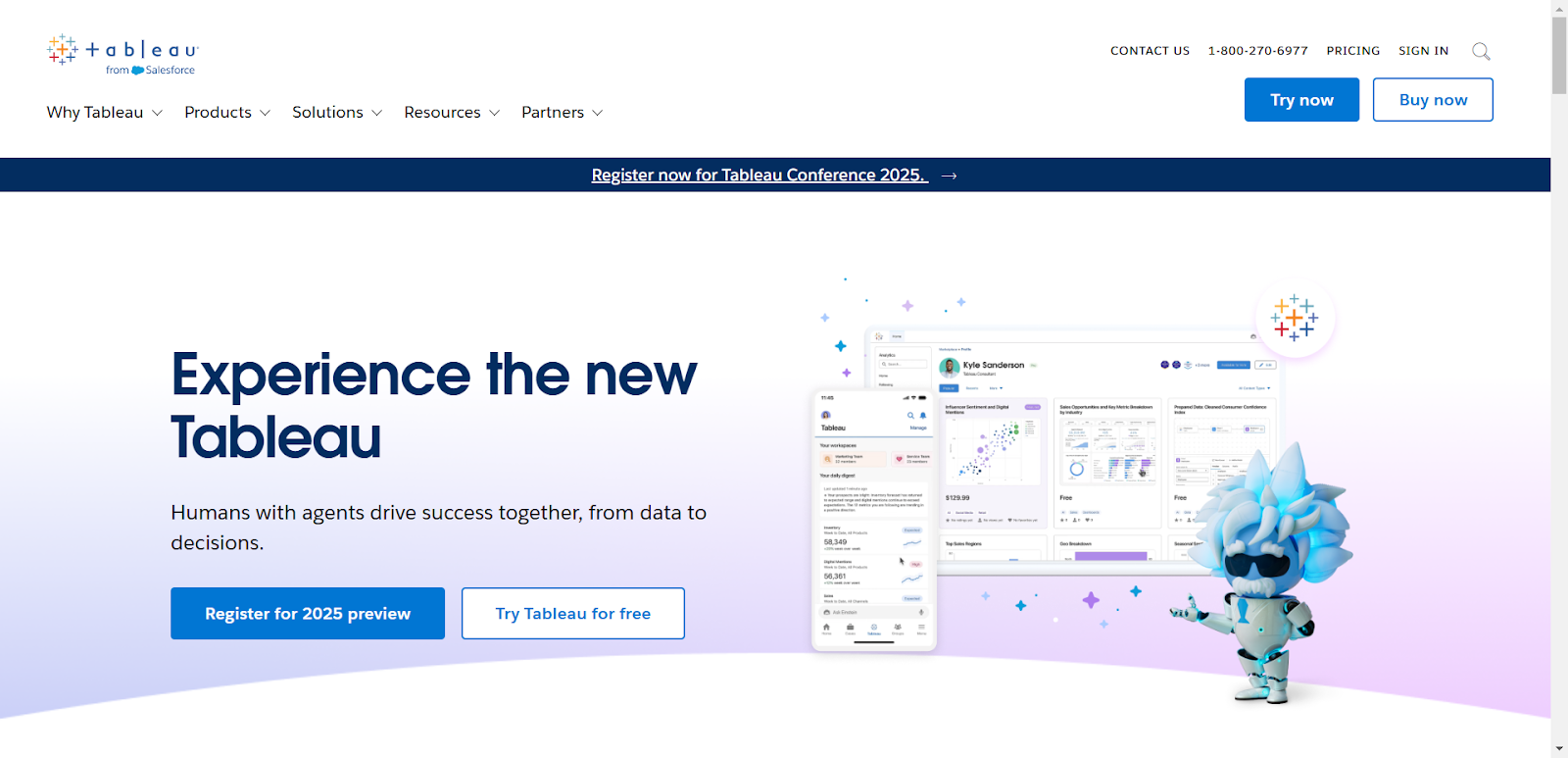
Task: Click the Try now button
Action: click(1301, 100)
